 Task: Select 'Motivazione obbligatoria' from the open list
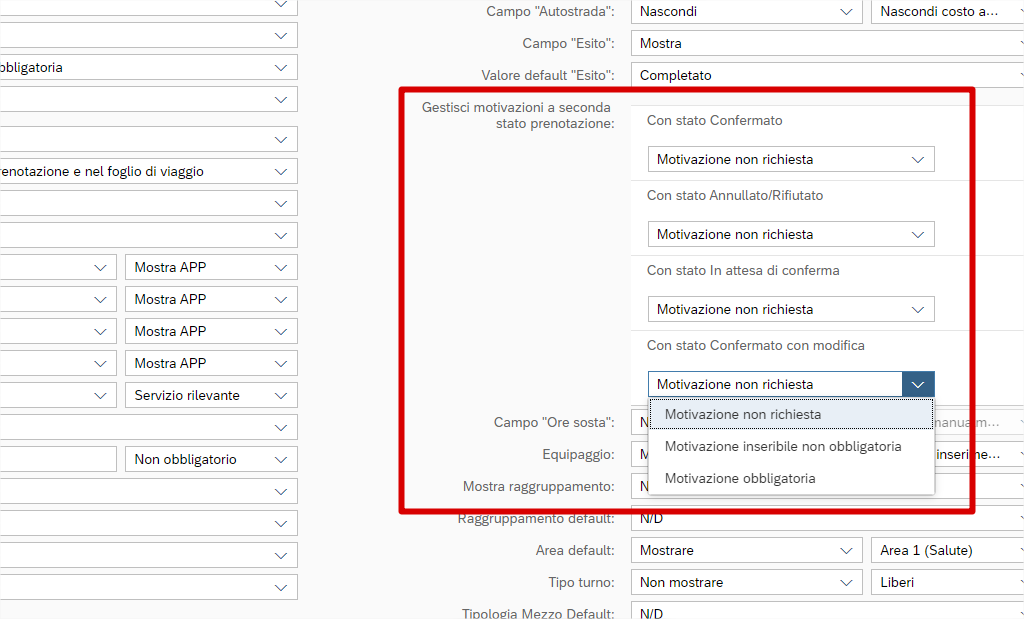coord(739,479)
